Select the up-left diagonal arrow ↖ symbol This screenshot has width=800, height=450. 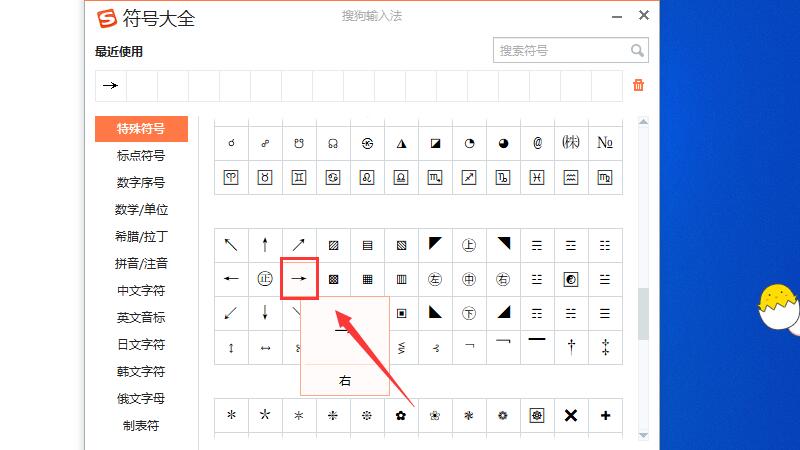click(231, 244)
